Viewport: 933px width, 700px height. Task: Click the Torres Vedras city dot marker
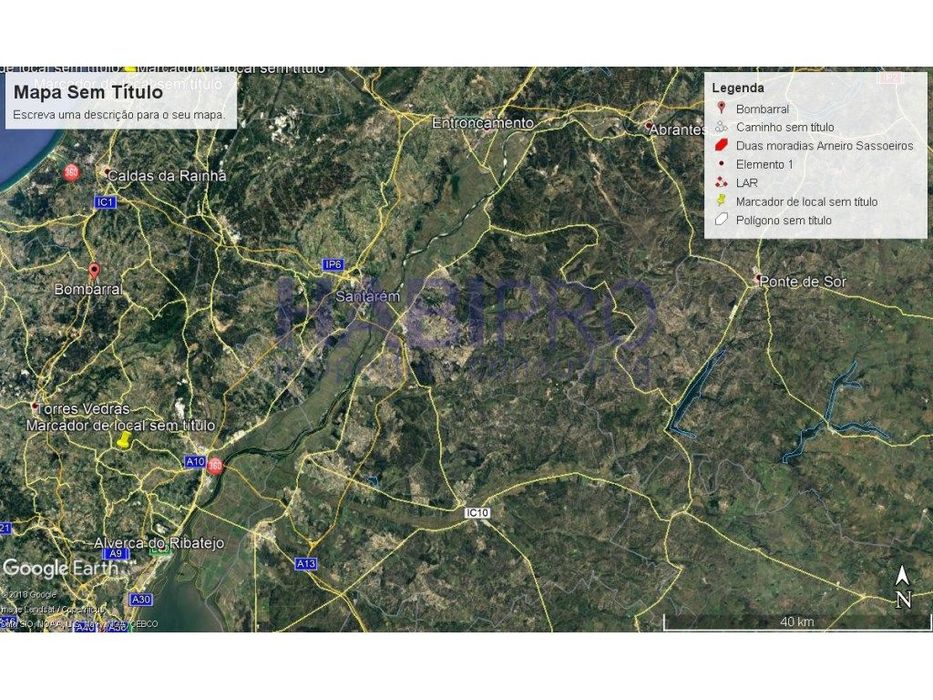click(35, 407)
